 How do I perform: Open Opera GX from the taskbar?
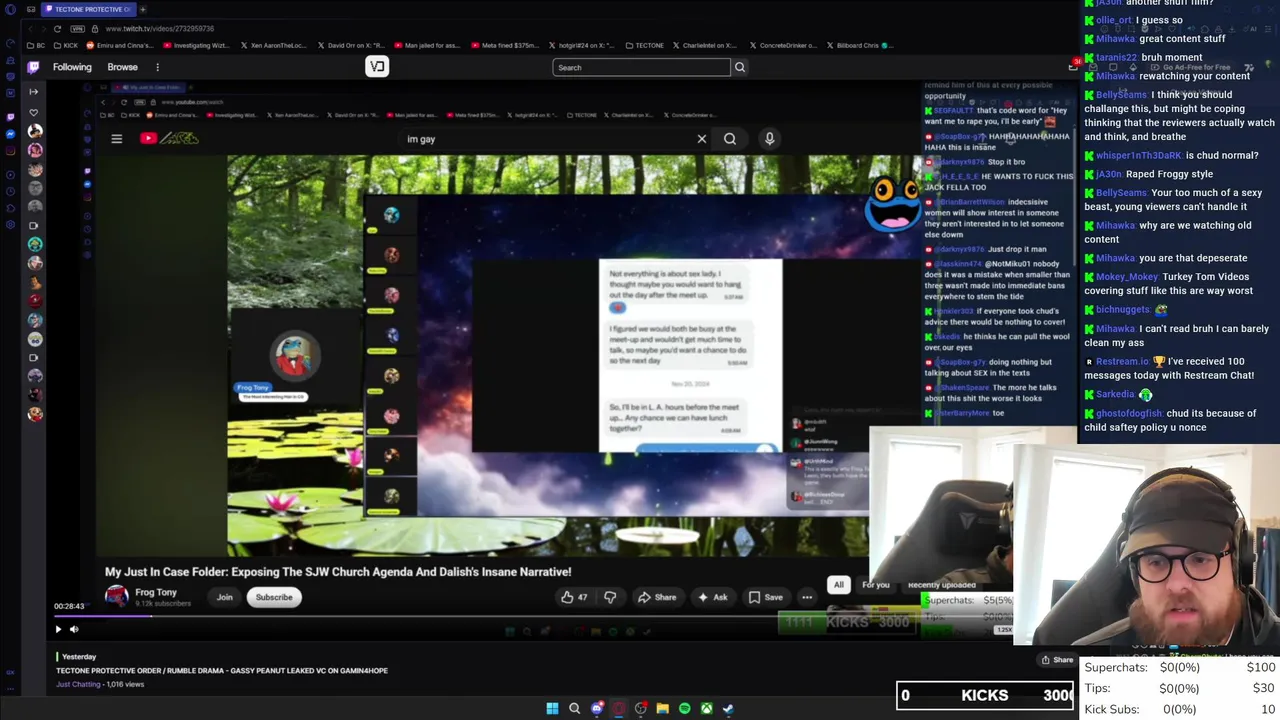coord(619,708)
